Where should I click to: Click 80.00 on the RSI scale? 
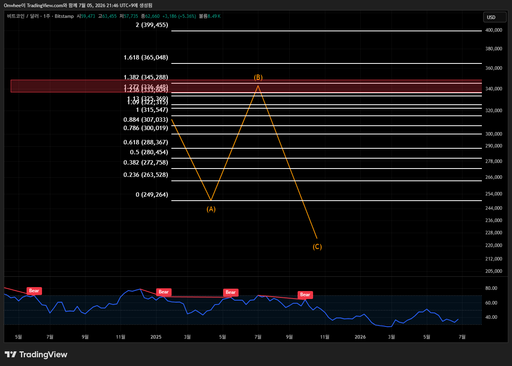click(491, 288)
